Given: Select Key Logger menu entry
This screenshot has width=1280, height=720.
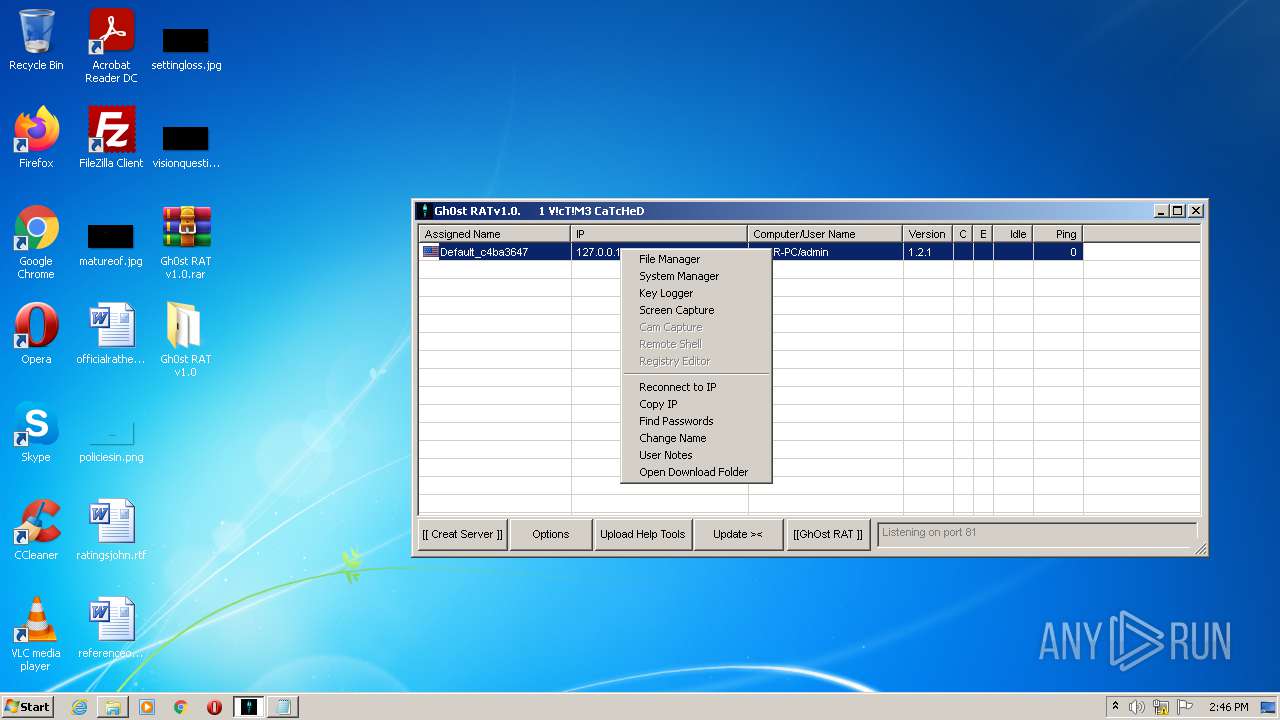Looking at the screenshot, I should (x=696, y=293).
